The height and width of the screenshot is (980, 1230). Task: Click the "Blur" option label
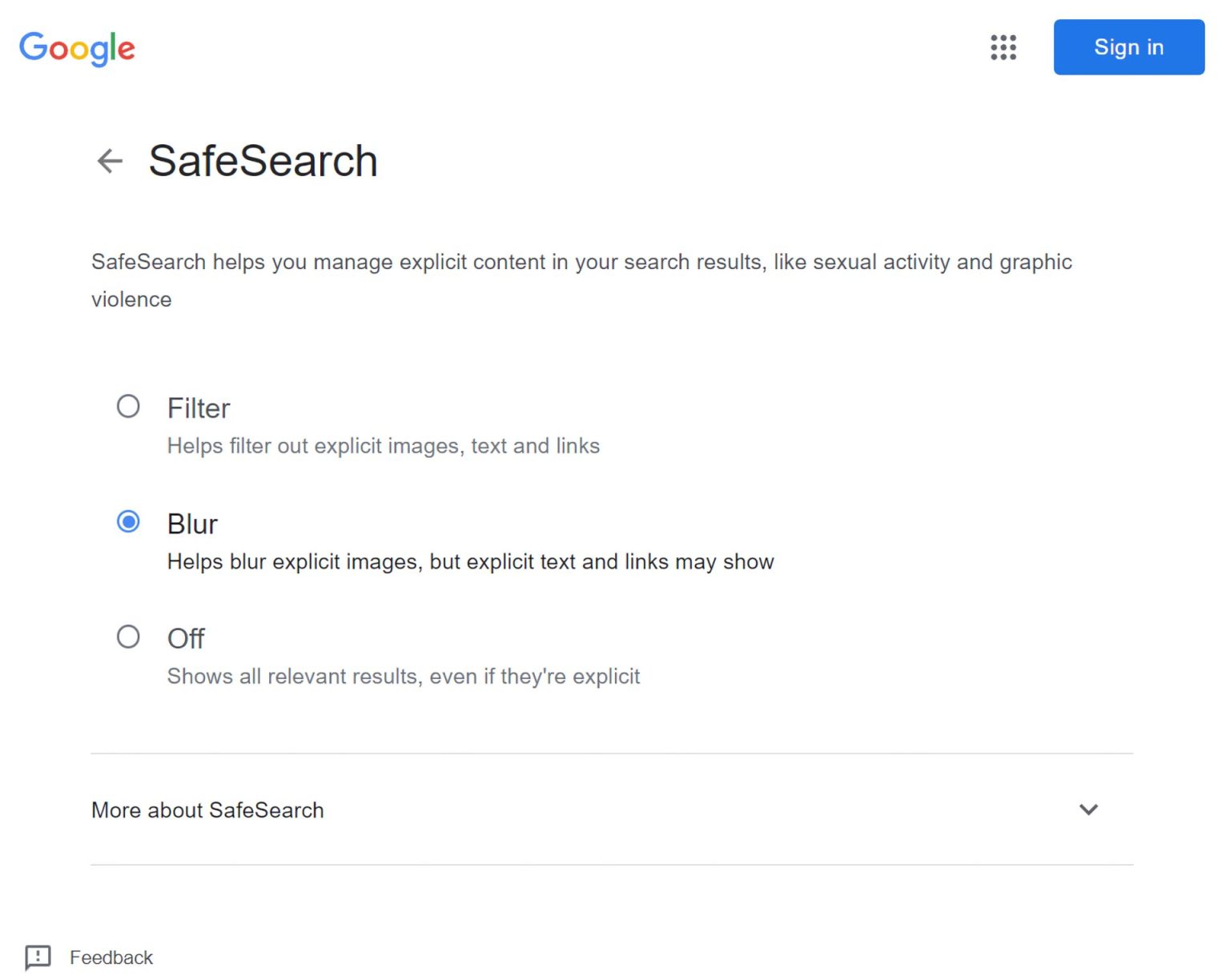pos(192,524)
